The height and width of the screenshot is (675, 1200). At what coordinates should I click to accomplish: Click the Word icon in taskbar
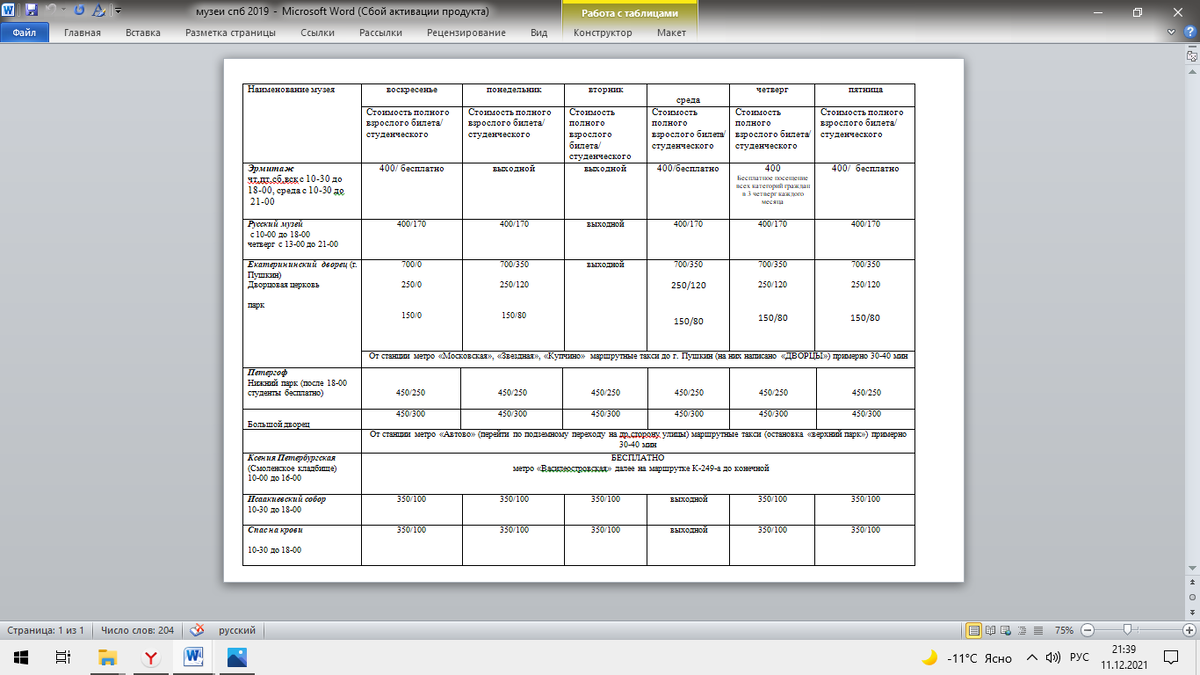tap(194, 657)
